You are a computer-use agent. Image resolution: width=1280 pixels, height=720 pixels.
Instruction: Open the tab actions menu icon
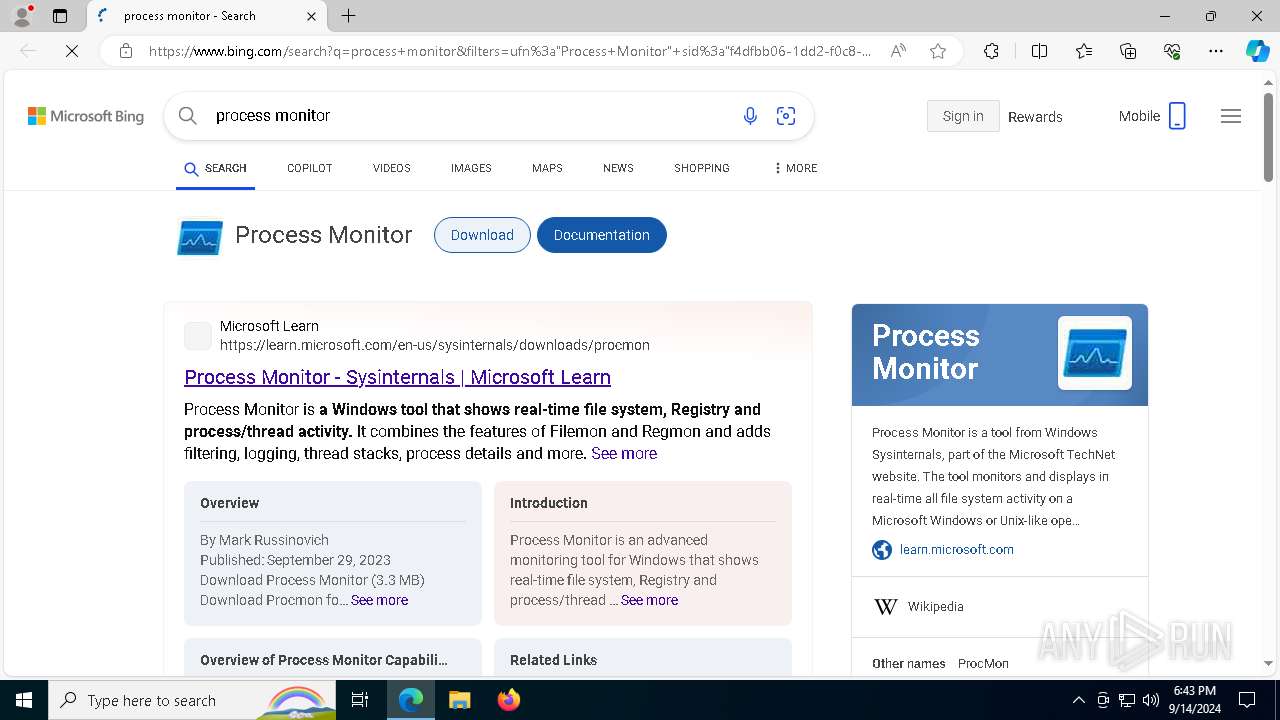pyautogui.click(x=60, y=16)
